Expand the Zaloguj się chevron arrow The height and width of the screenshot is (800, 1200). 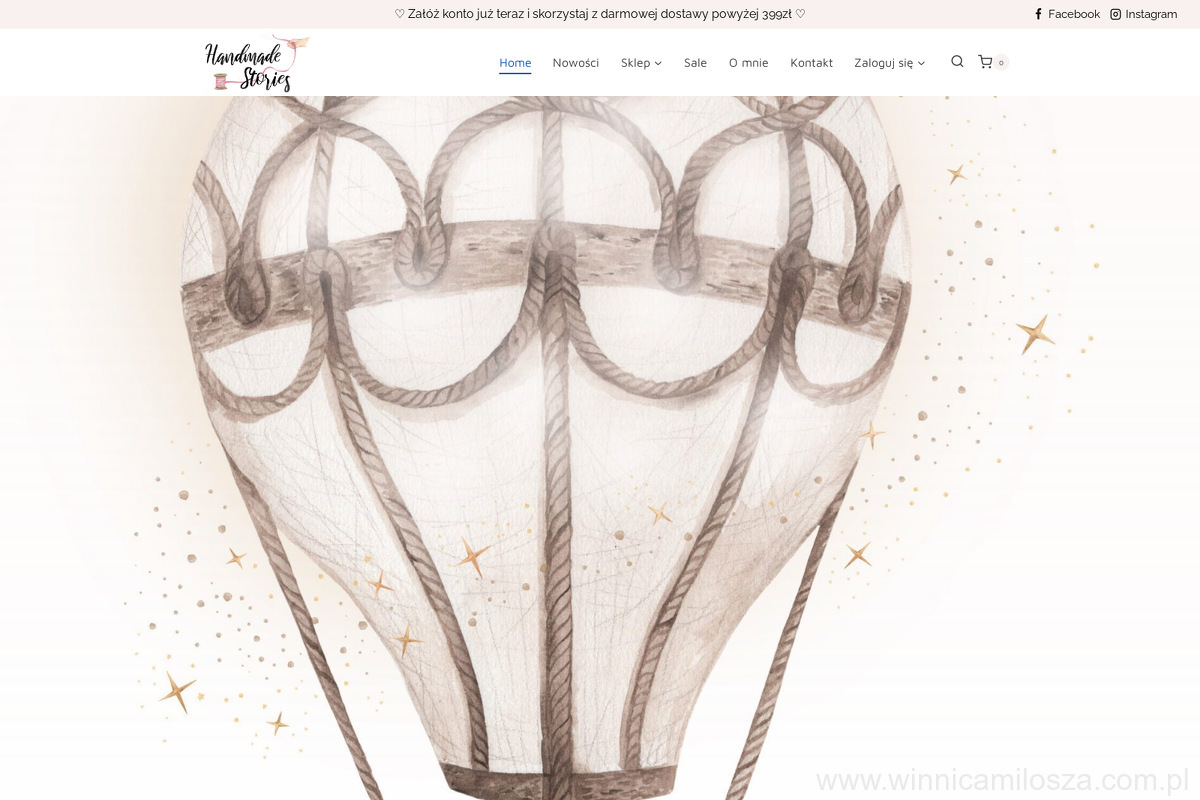tap(921, 63)
